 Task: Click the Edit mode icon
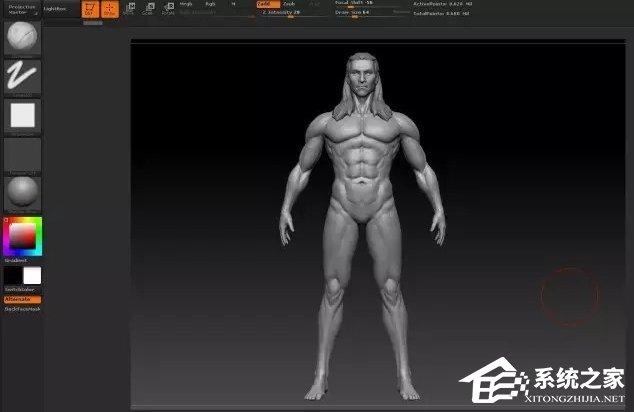pos(89,10)
